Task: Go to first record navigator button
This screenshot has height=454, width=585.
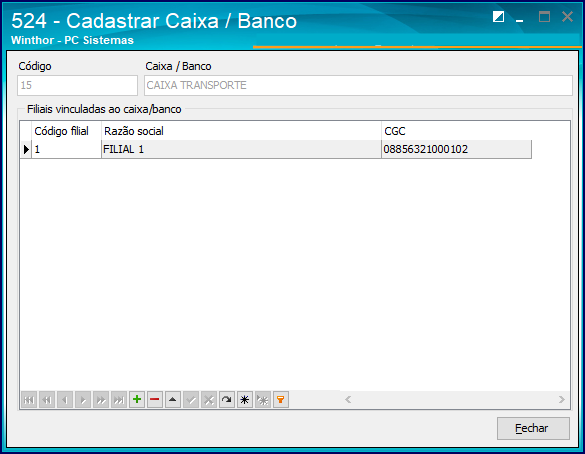Action: [29, 400]
